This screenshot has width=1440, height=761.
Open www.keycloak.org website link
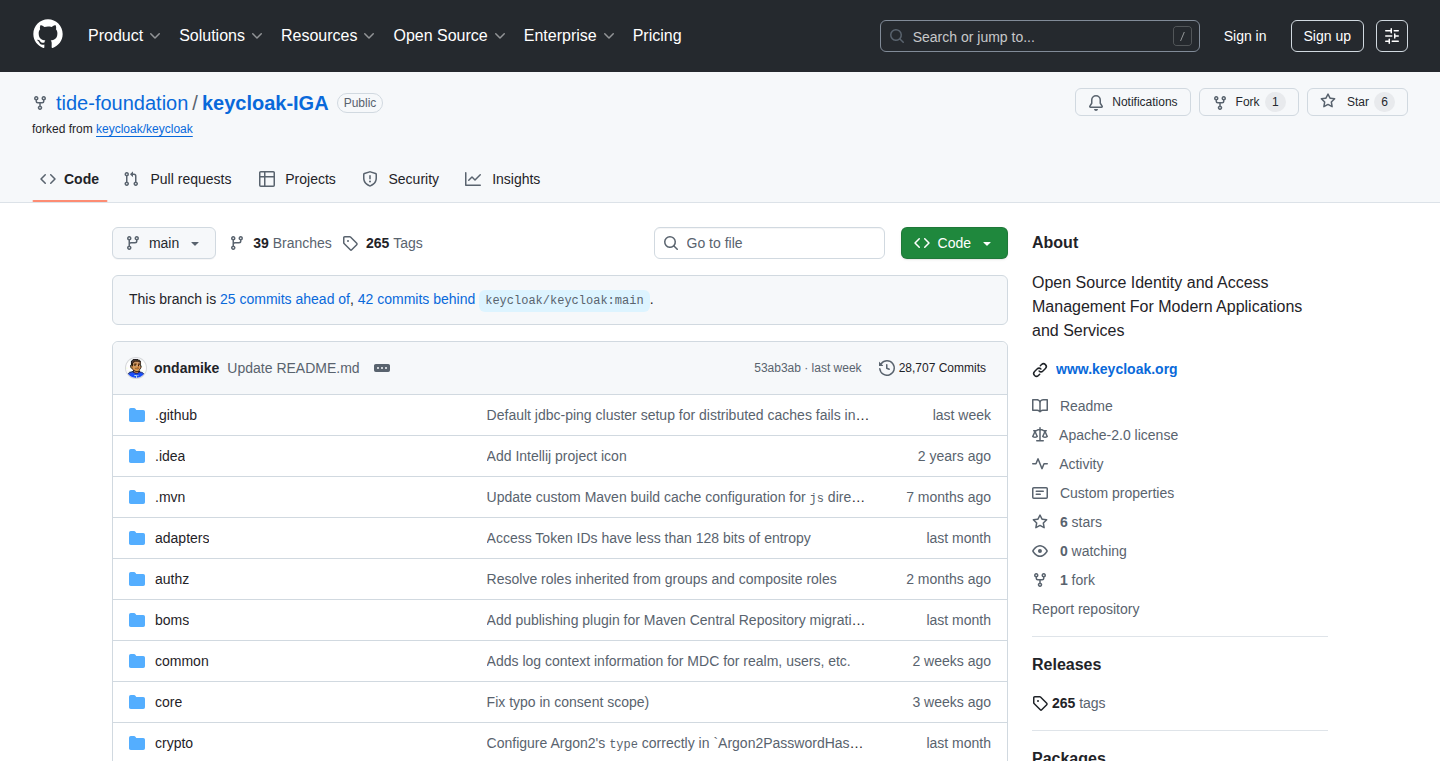coord(1117,369)
